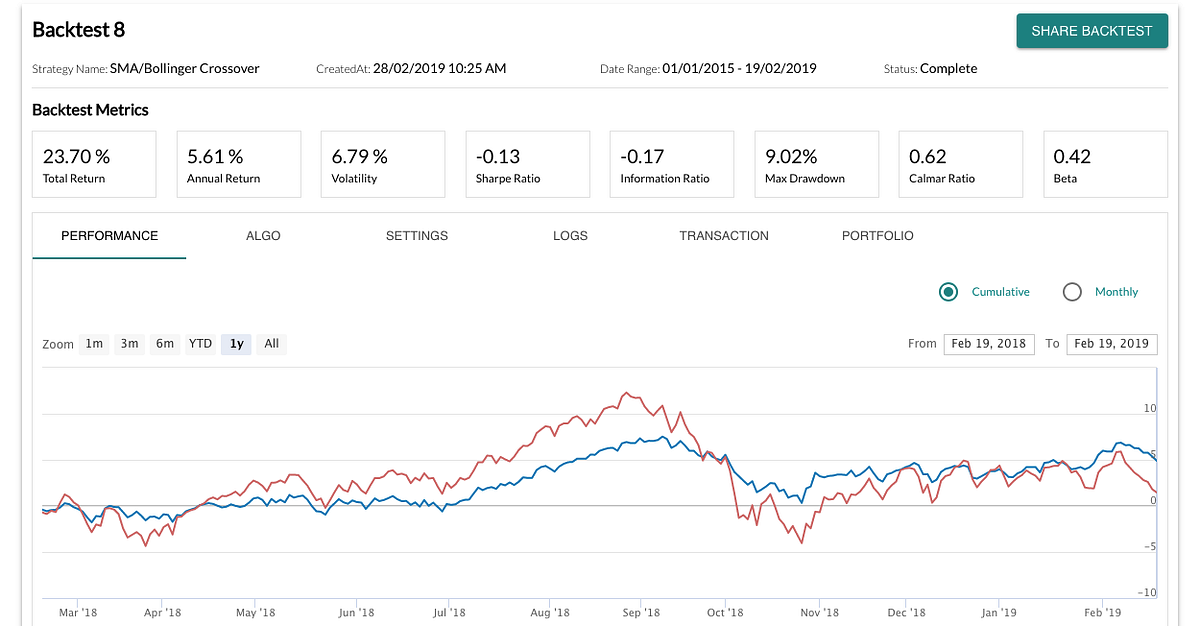This screenshot has height=626, width=1200.
Task: Open the LOGS tab
Action: click(570, 236)
